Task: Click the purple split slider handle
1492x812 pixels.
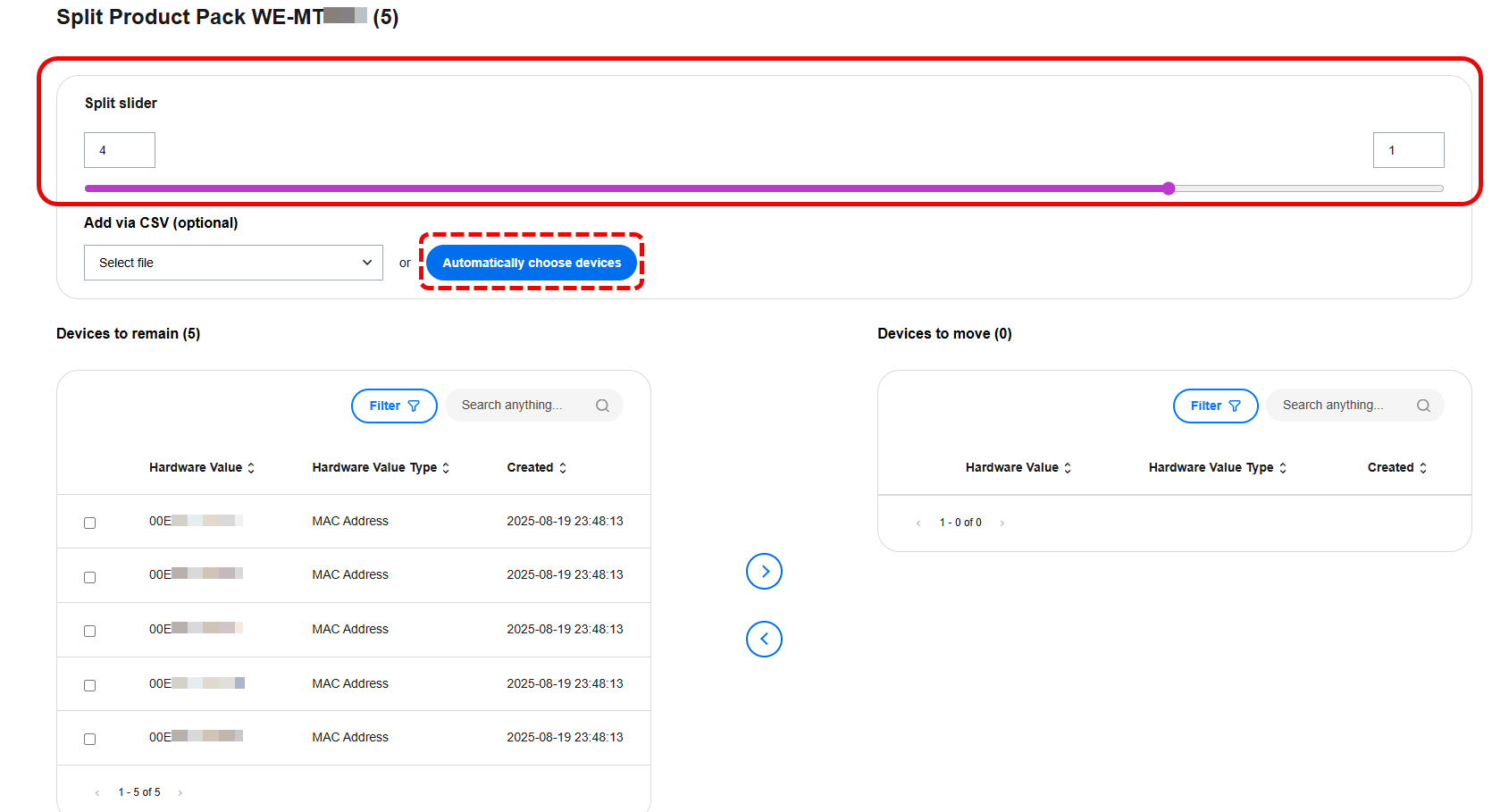Action: point(1169,188)
